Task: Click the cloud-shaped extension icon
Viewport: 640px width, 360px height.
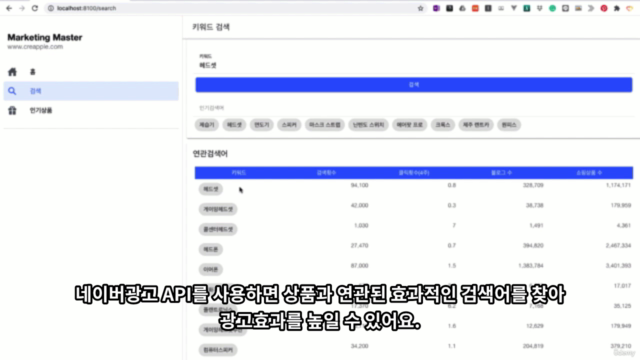Action: coord(462,8)
